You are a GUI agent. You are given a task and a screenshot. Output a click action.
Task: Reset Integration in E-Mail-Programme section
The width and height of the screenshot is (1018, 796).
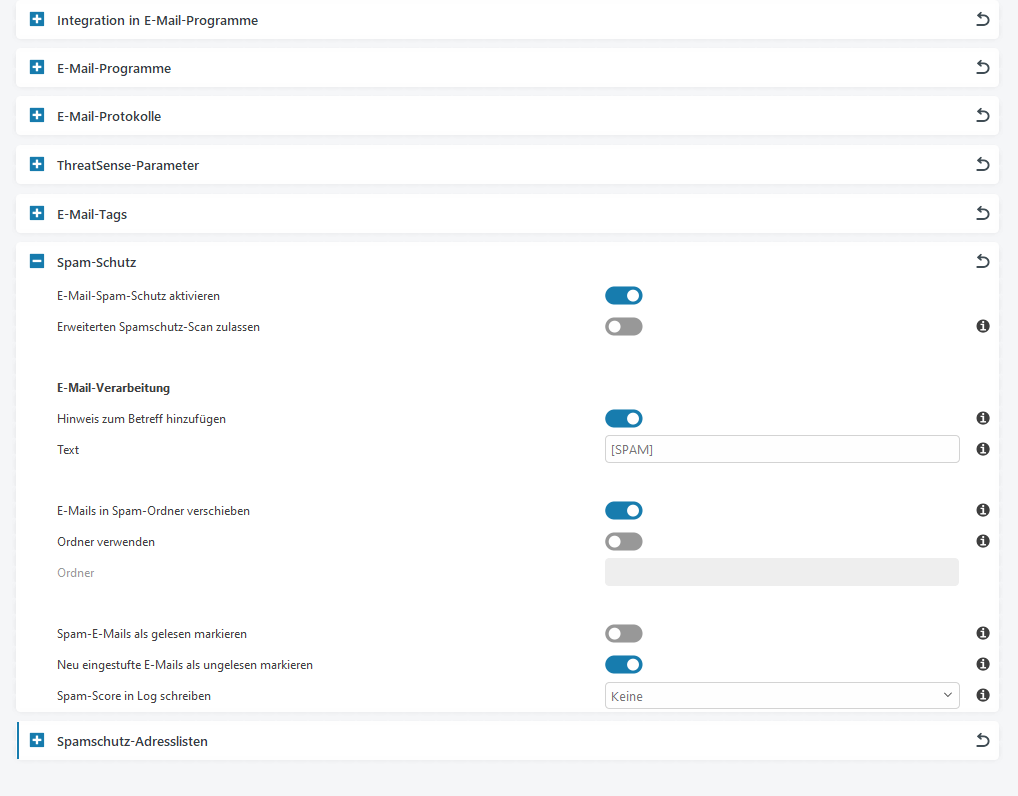coord(982,19)
